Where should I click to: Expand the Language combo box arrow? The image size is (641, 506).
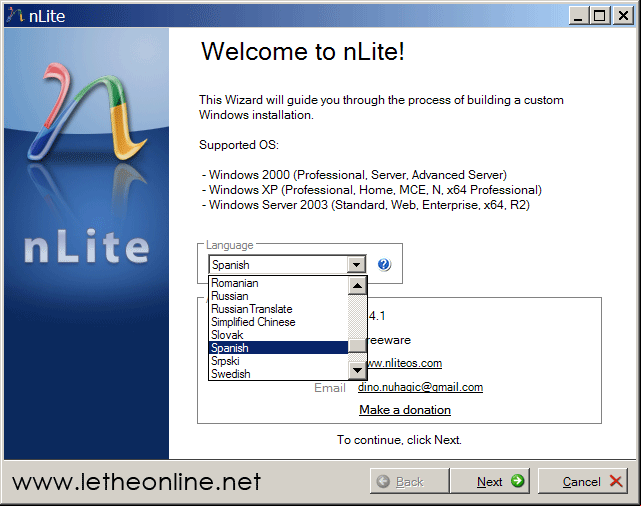click(x=356, y=265)
